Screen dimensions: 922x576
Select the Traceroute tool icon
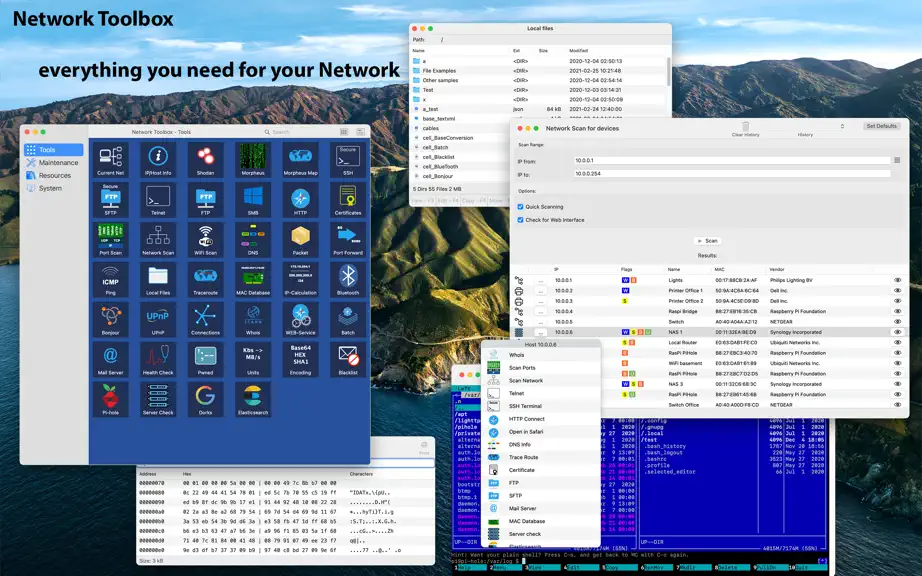click(x=205, y=279)
